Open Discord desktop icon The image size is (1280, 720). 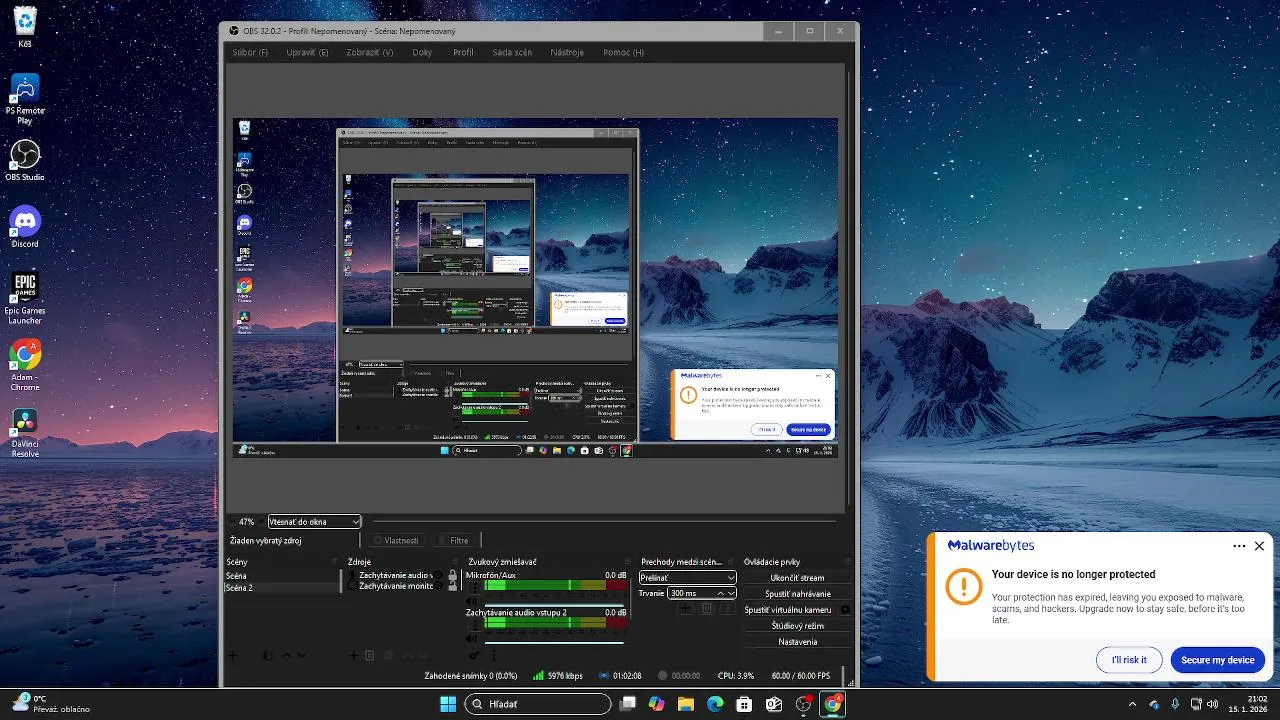point(25,227)
